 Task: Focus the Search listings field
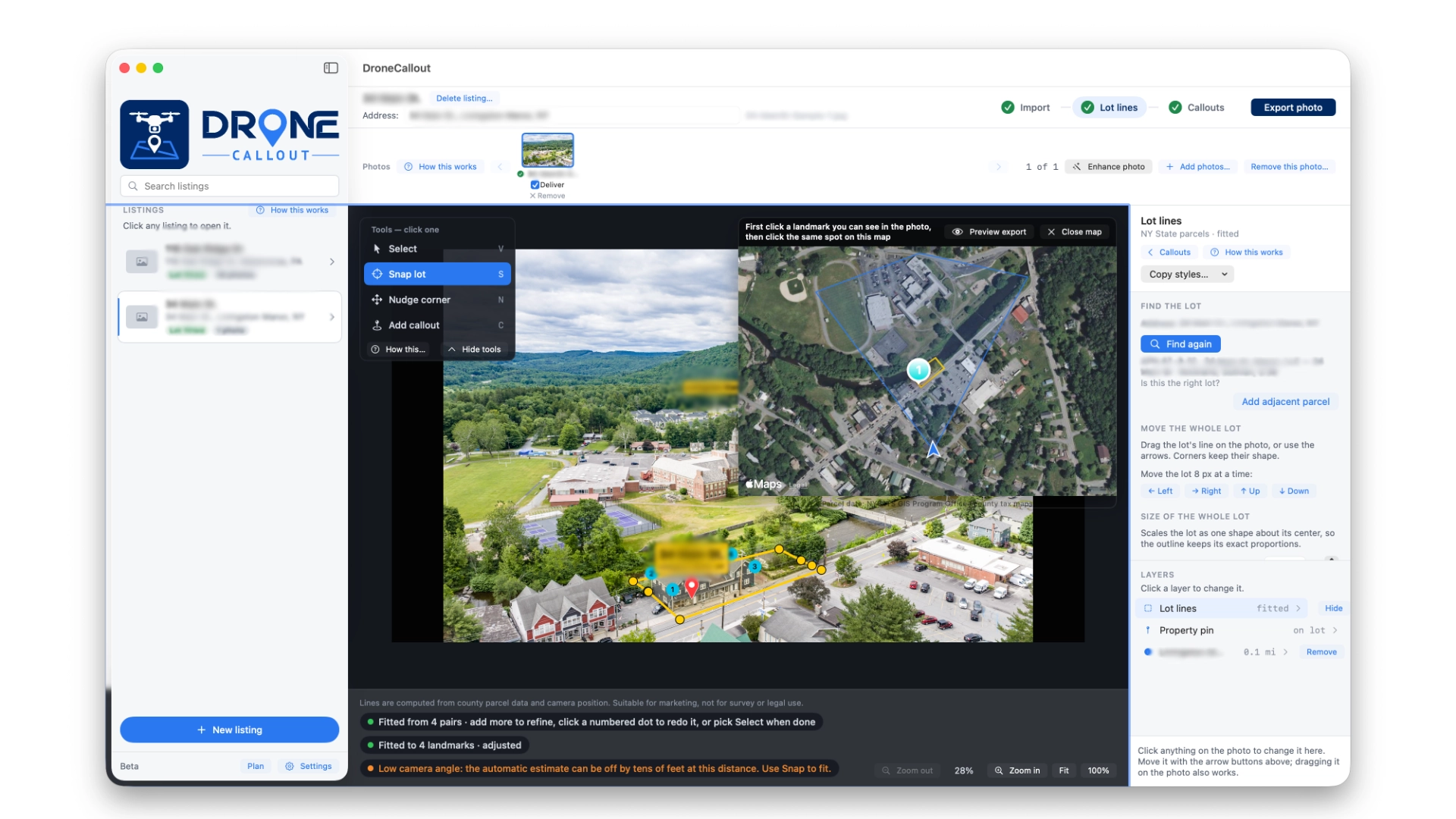pos(229,187)
